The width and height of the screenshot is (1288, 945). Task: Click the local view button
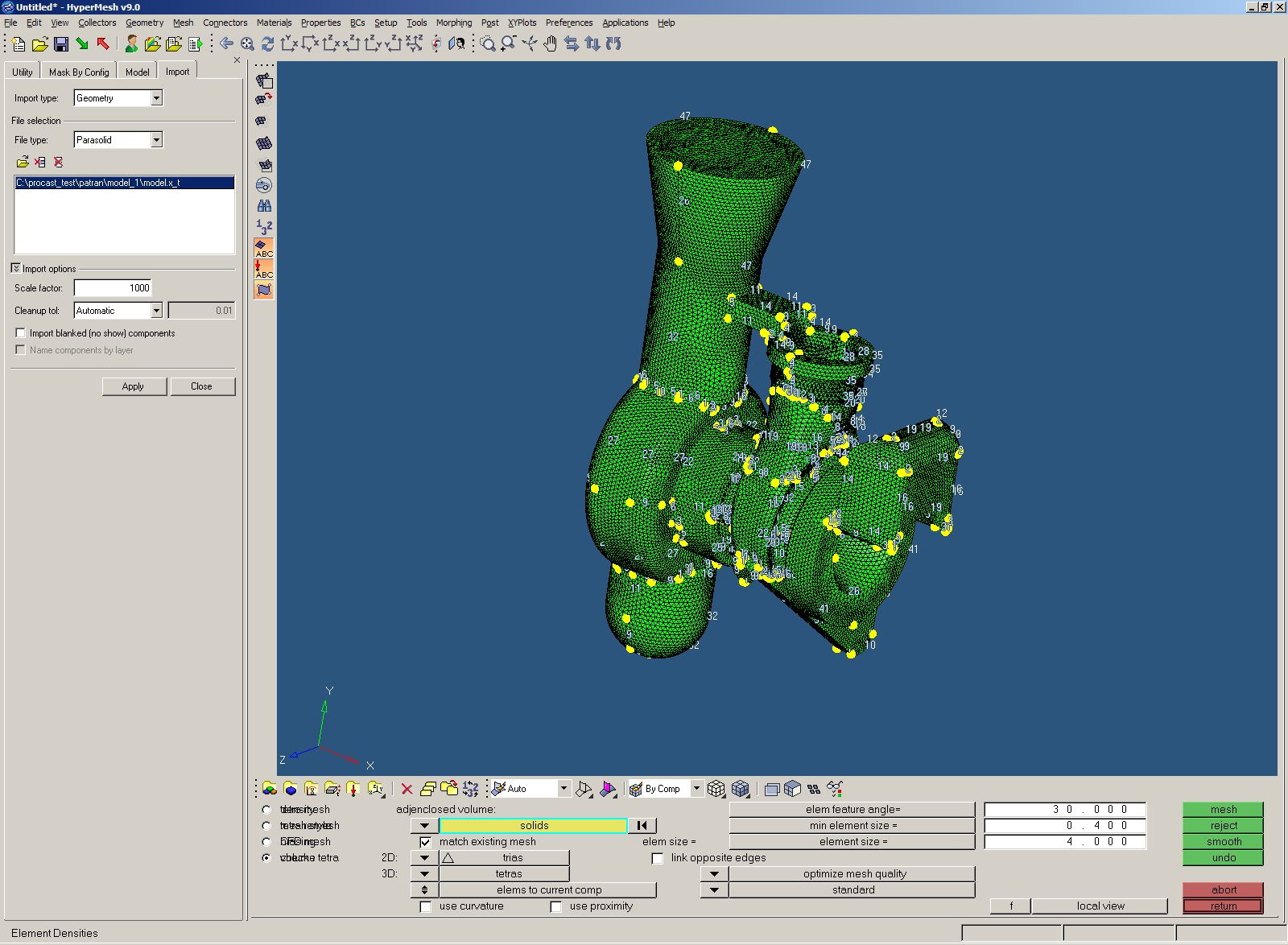1100,906
